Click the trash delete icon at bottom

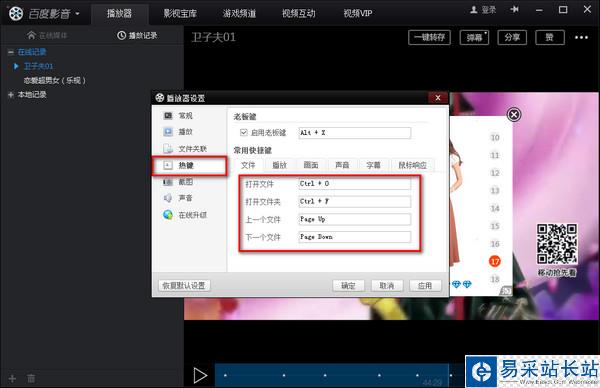pyautogui.click(x=31, y=379)
